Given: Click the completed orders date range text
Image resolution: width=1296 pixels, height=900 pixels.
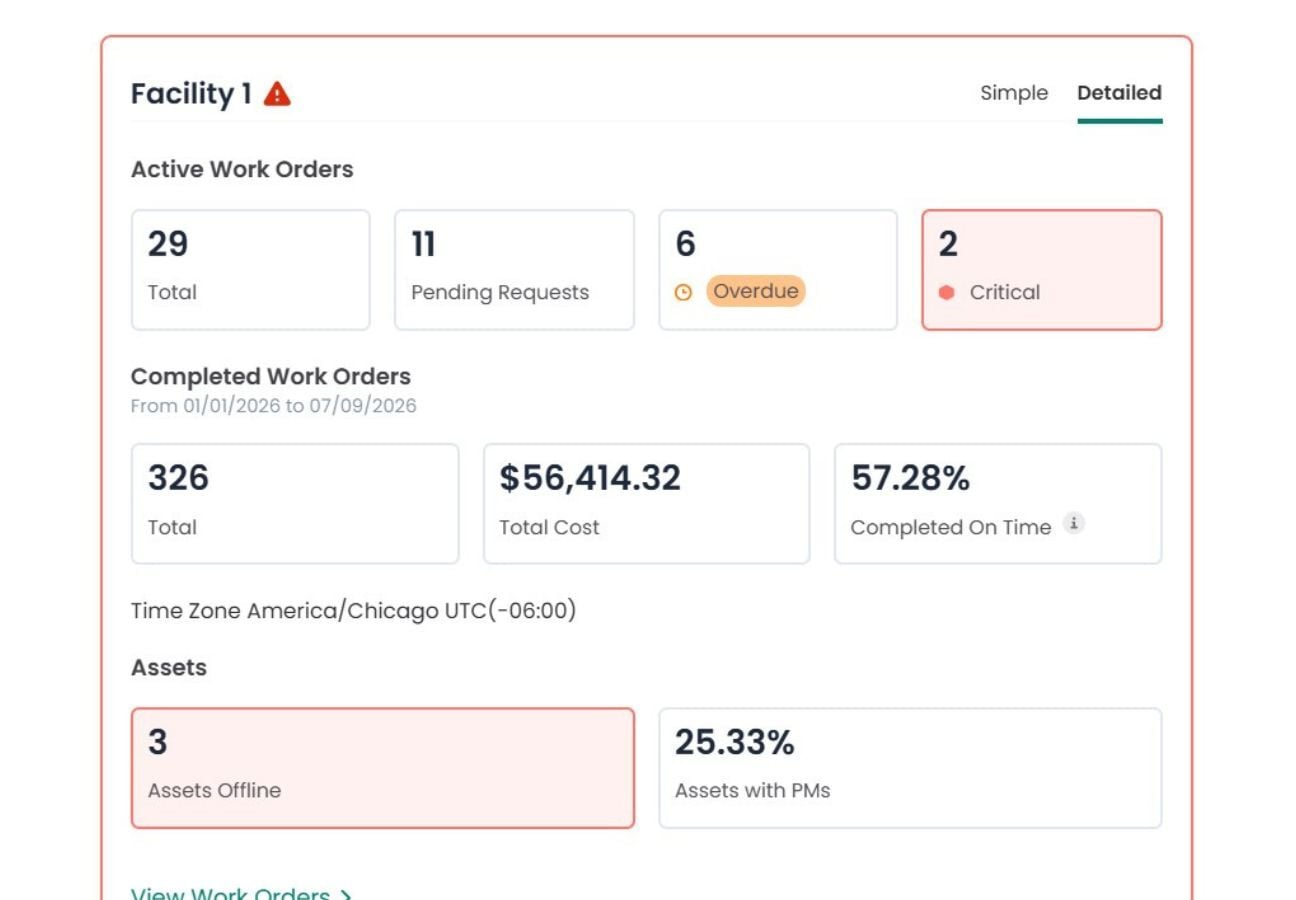Looking at the screenshot, I should (x=274, y=406).
